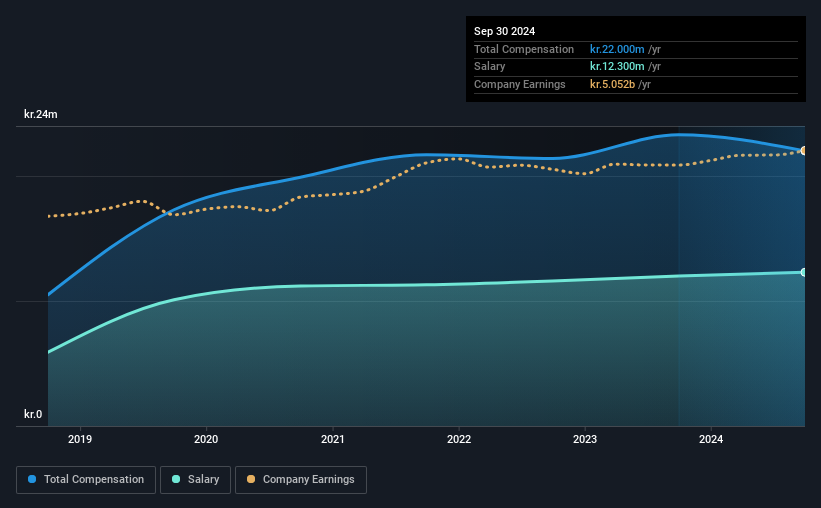Image resolution: width=821 pixels, height=508 pixels.
Task: Click the kr.5.052b company earnings value
Action: [612, 84]
